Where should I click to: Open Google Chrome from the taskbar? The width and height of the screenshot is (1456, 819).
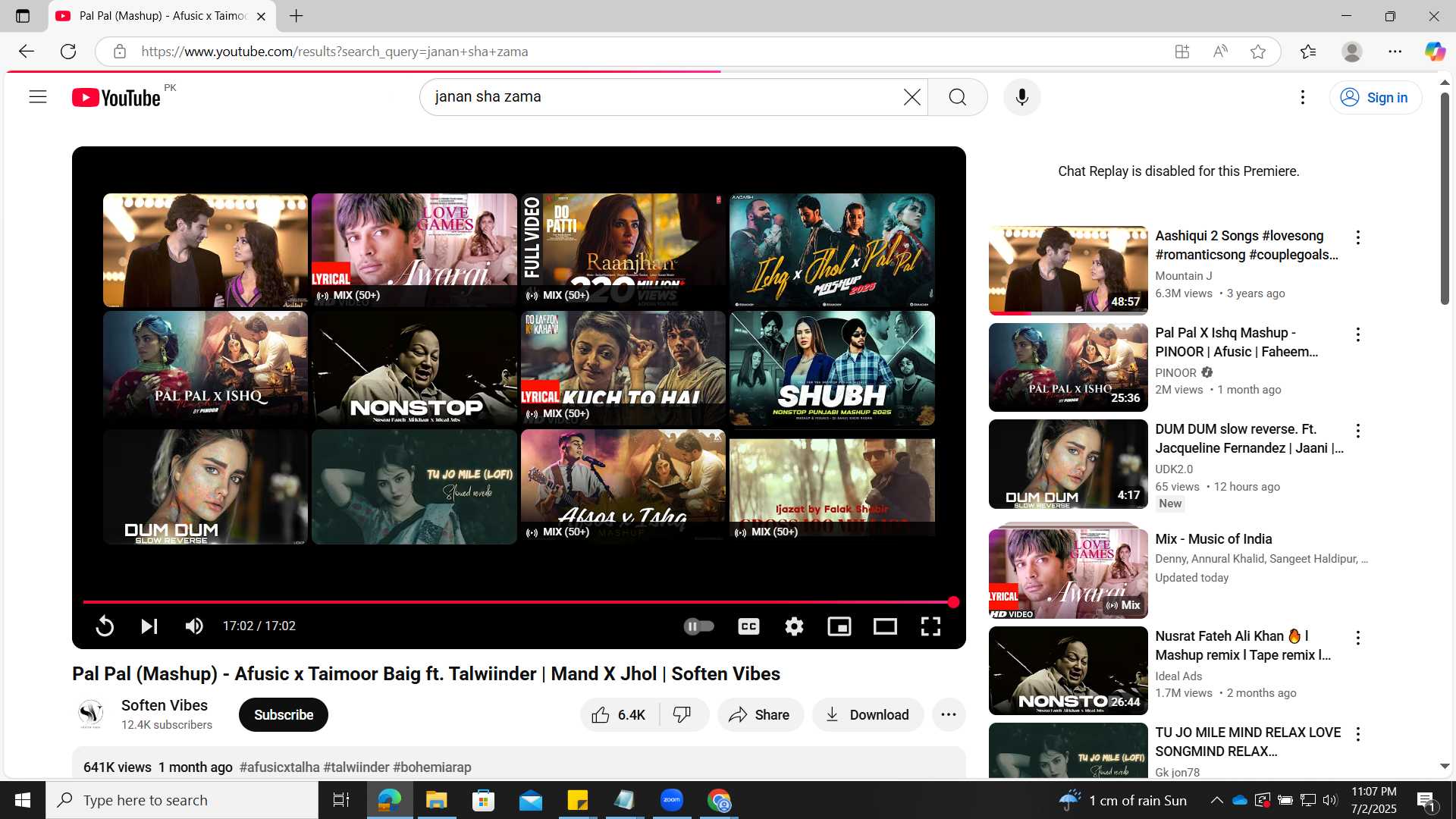[719, 800]
